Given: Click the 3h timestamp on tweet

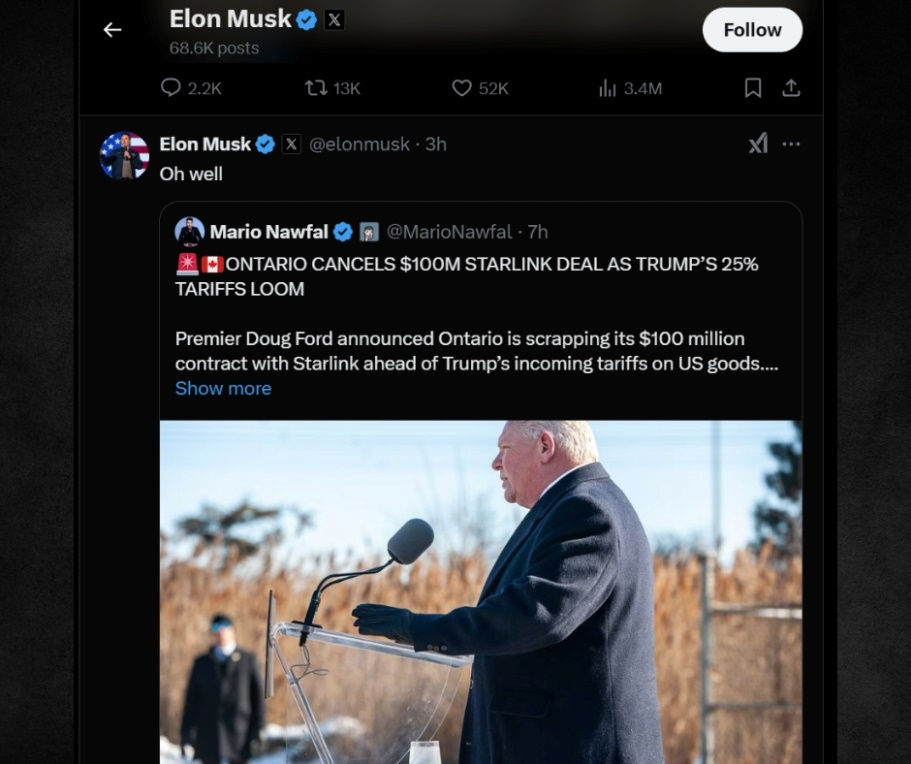Looking at the screenshot, I should tap(436, 144).
